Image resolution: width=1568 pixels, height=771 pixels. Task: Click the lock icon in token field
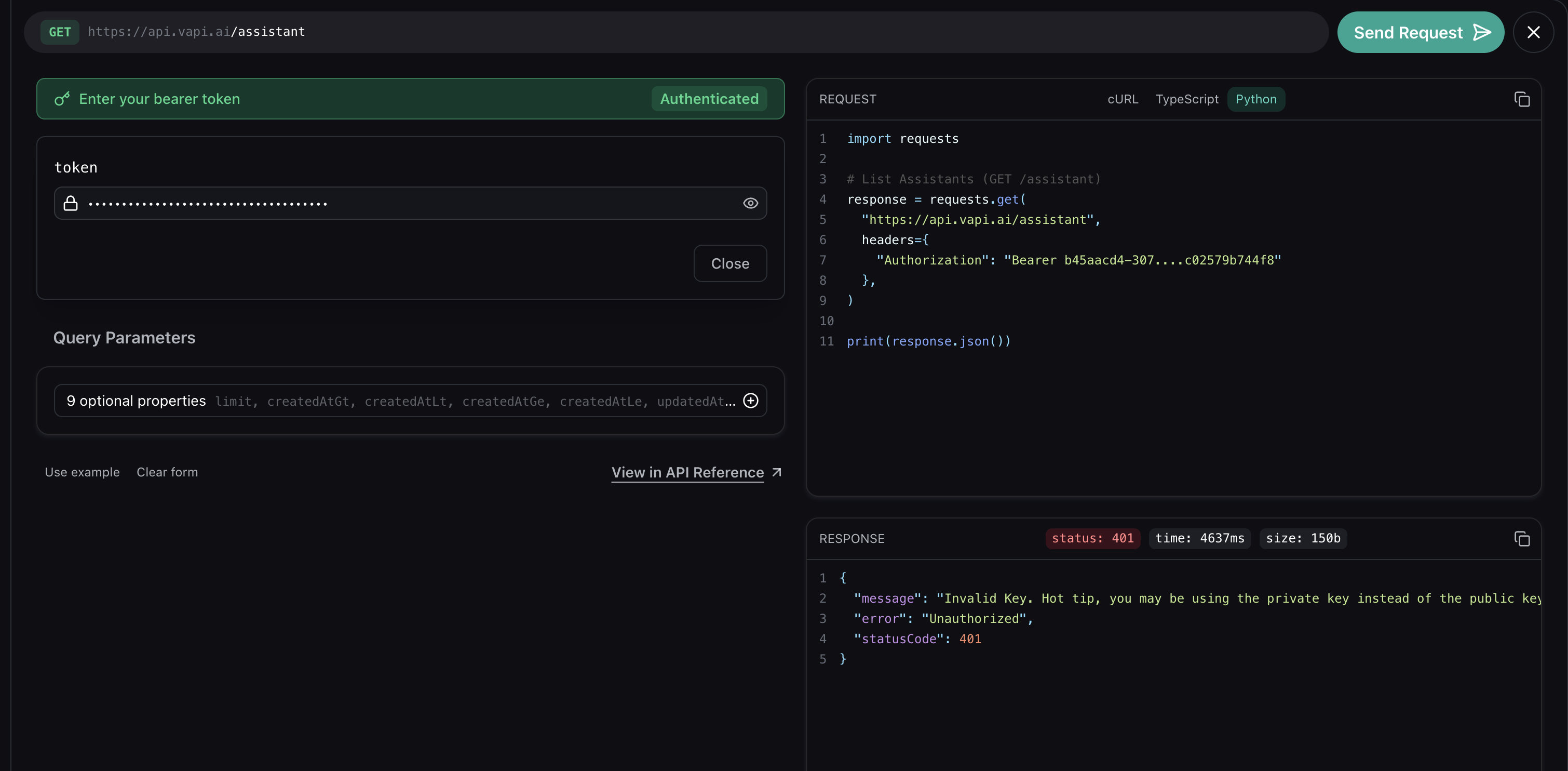click(71, 204)
